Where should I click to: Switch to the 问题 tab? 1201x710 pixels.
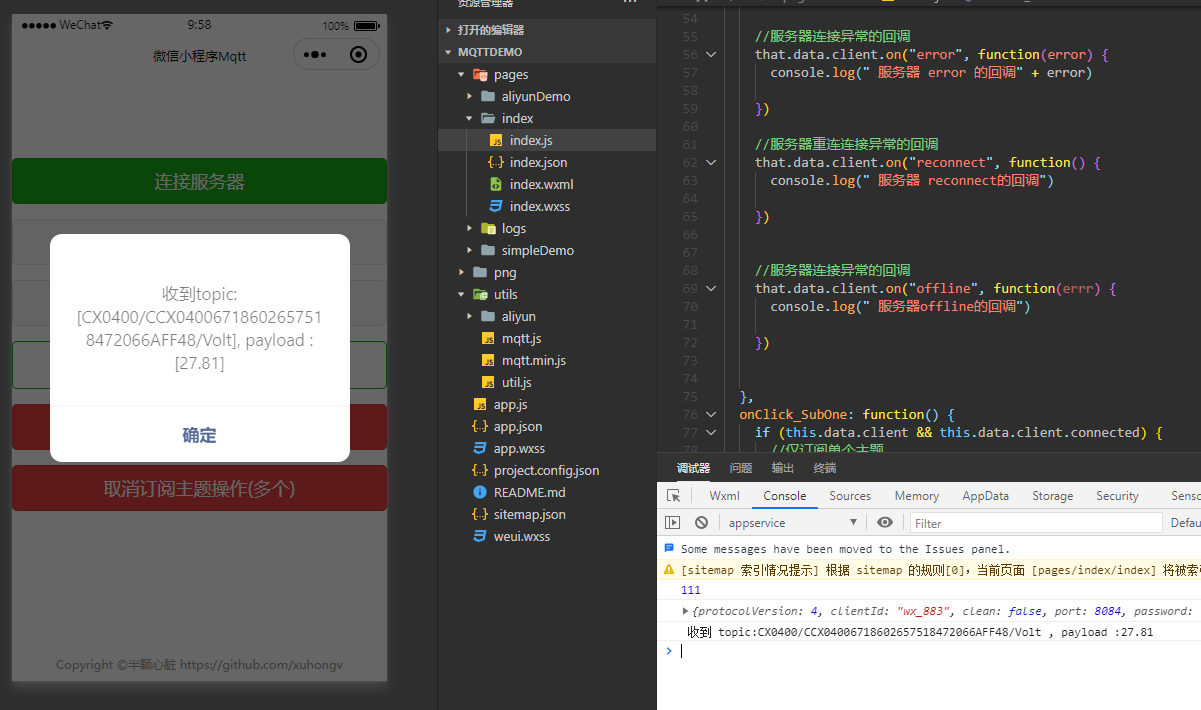[741, 468]
